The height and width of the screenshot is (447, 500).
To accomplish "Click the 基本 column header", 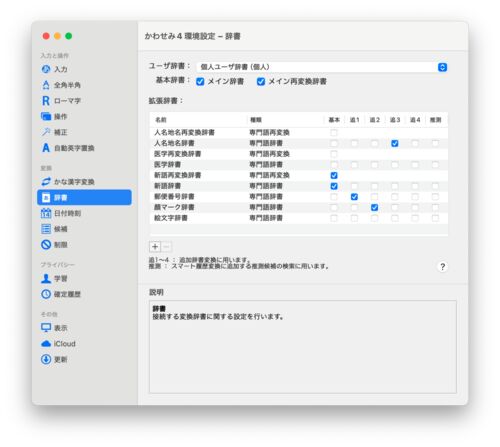I will [x=334, y=120].
